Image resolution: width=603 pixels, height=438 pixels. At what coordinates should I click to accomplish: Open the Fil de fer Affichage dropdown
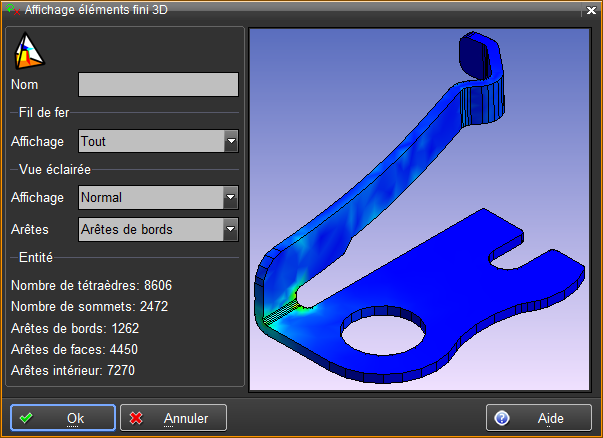(x=158, y=141)
